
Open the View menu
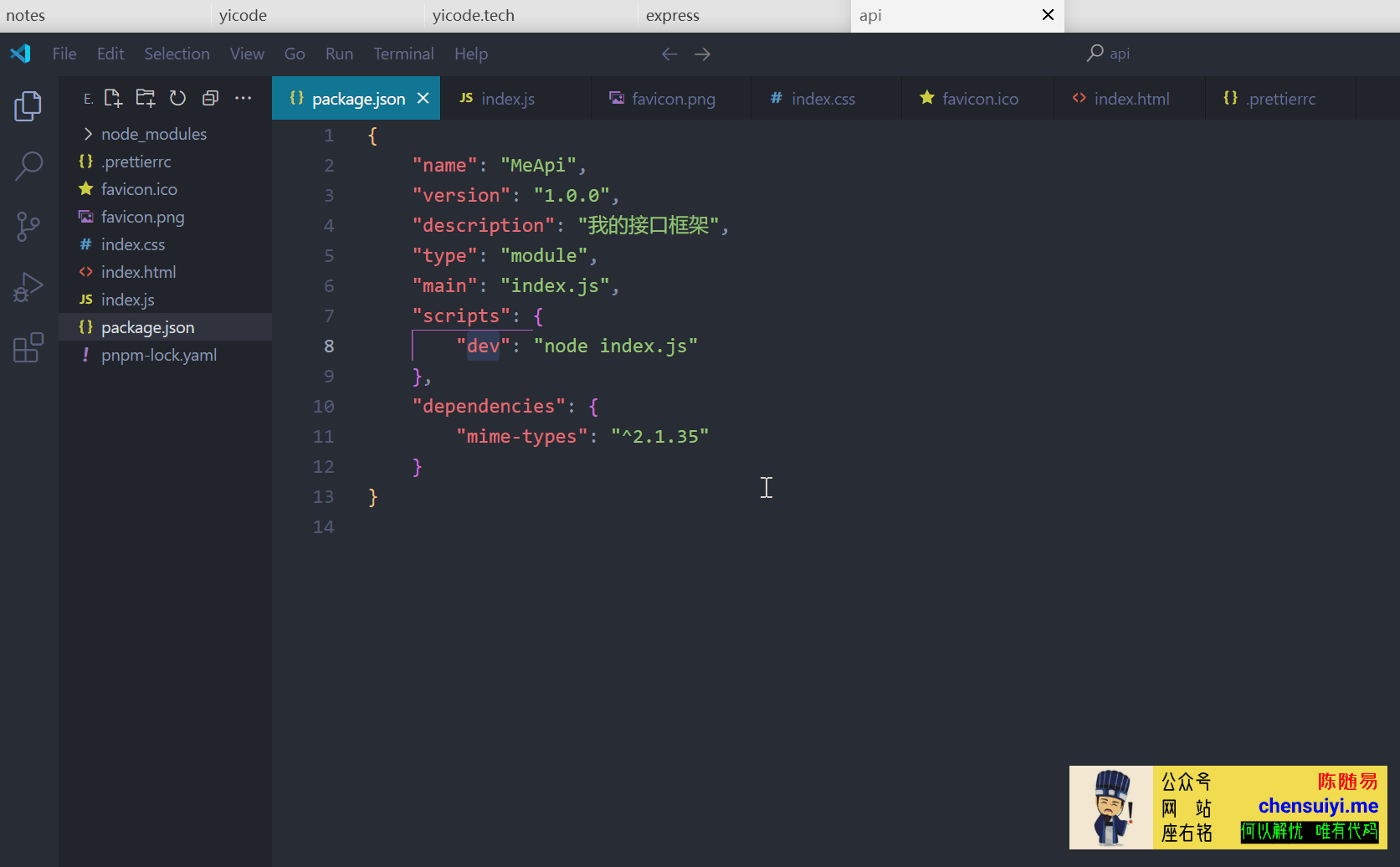247,54
